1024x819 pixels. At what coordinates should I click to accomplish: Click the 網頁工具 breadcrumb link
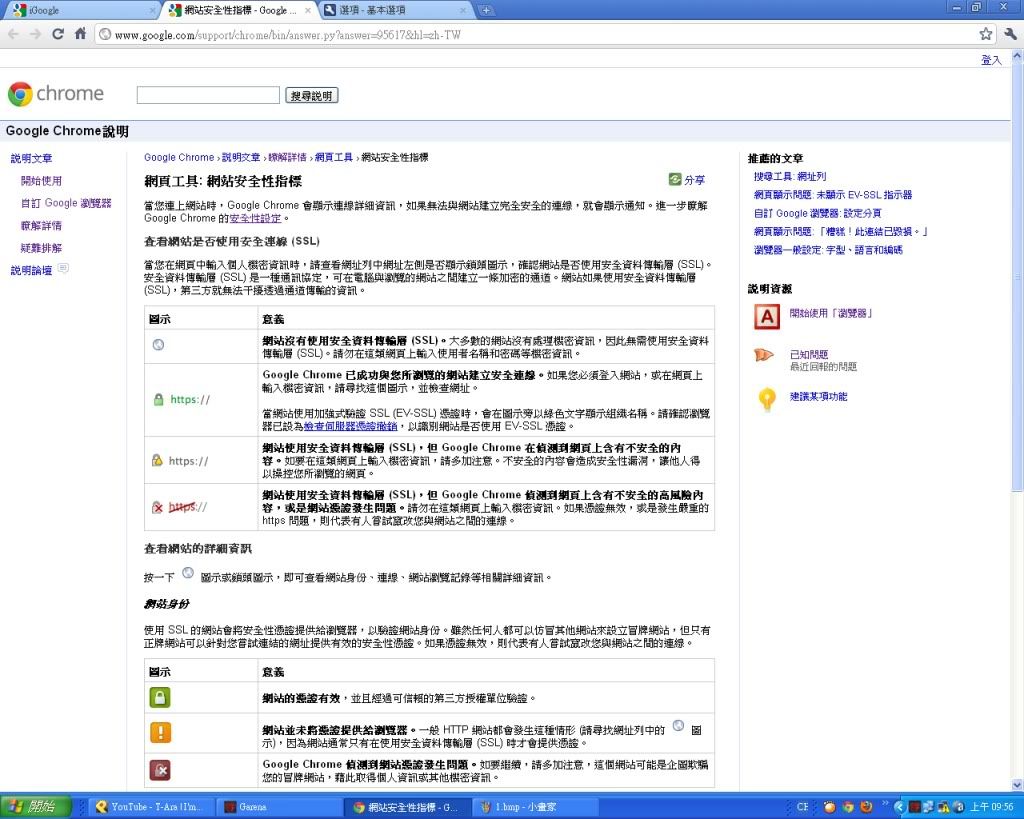pyautogui.click(x=334, y=157)
